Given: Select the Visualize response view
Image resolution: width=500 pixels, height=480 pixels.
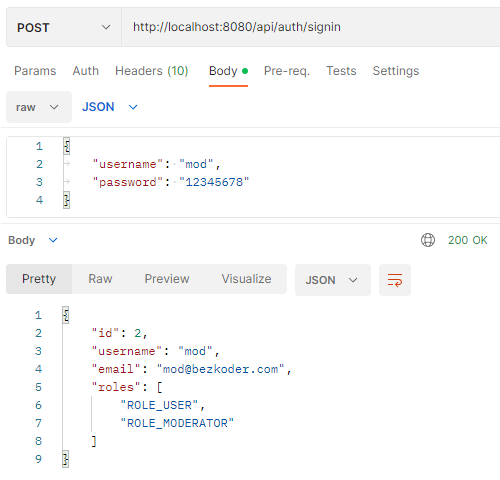Looking at the screenshot, I should [247, 279].
